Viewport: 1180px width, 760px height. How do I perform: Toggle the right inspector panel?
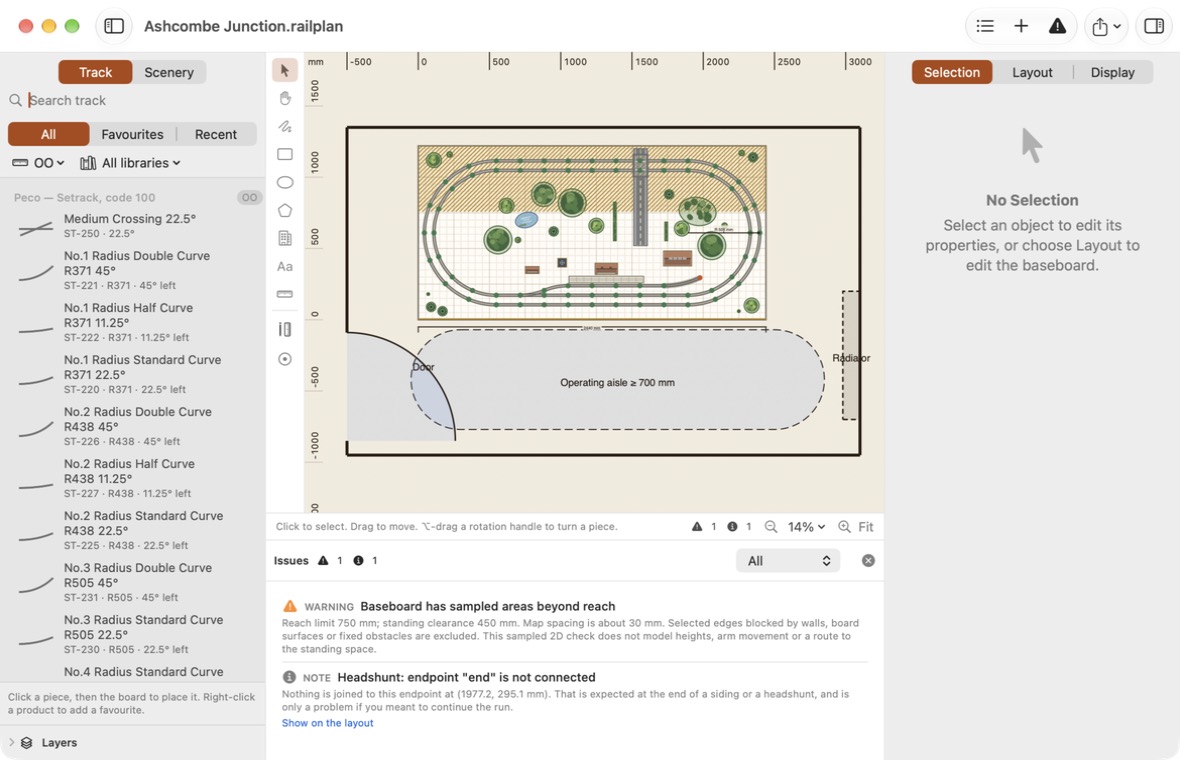pos(1153,26)
